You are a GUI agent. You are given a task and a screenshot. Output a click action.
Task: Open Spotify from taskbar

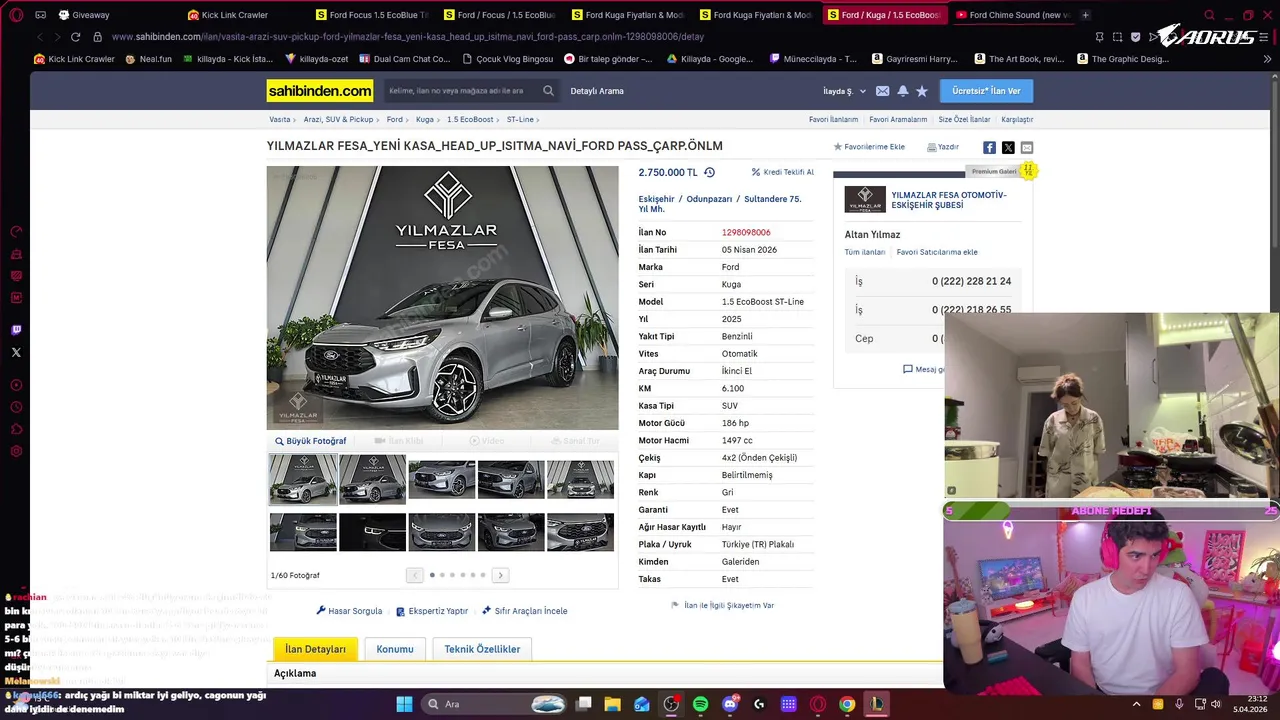[x=700, y=704]
